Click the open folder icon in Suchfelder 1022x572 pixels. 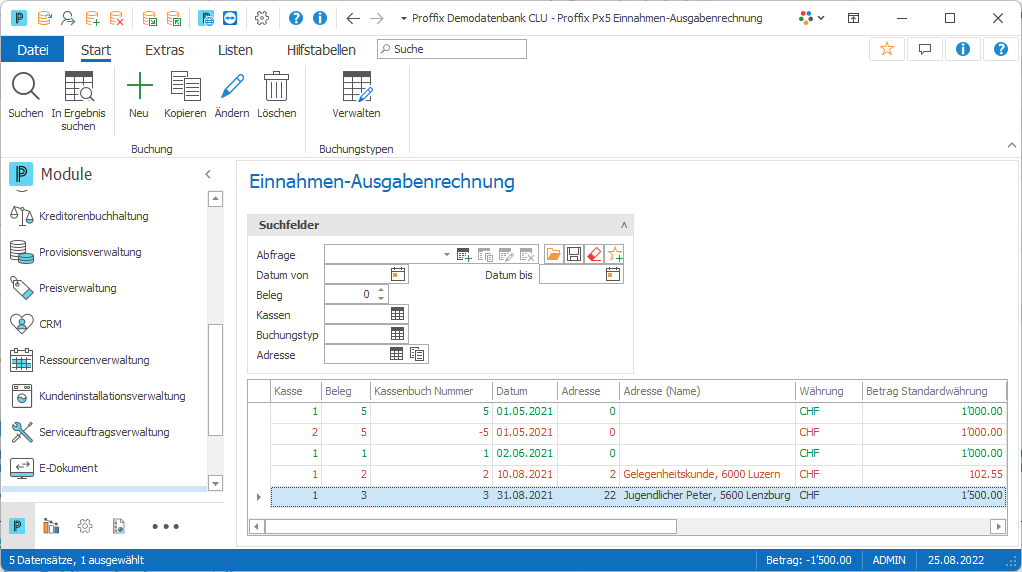click(553, 254)
